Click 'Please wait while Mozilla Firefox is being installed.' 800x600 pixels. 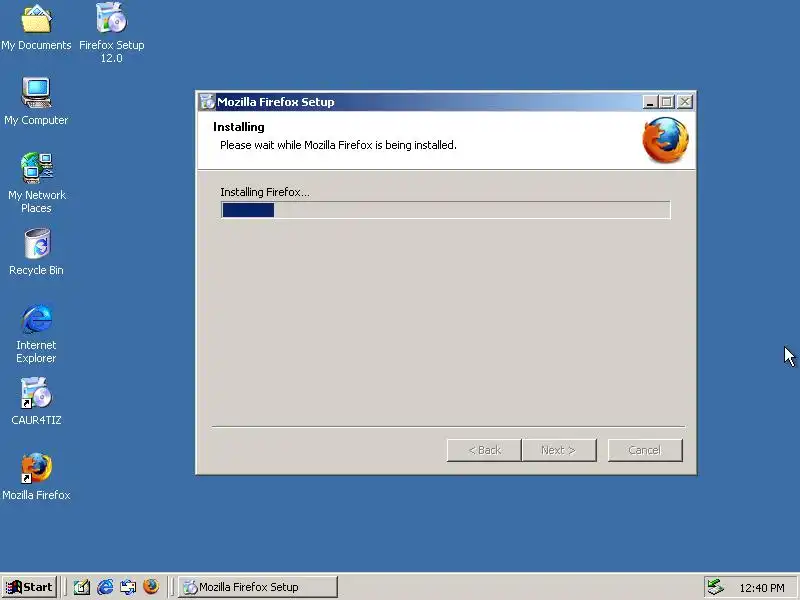coord(338,145)
